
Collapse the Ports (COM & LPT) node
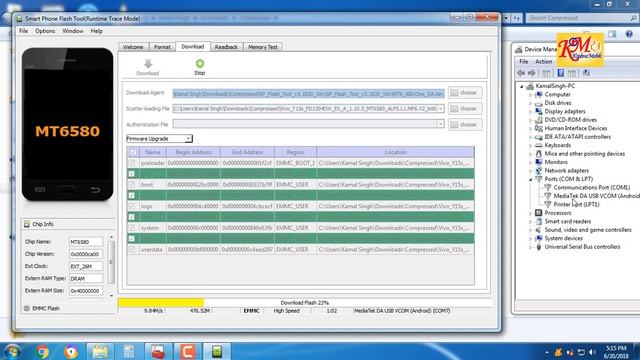point(531,179)
